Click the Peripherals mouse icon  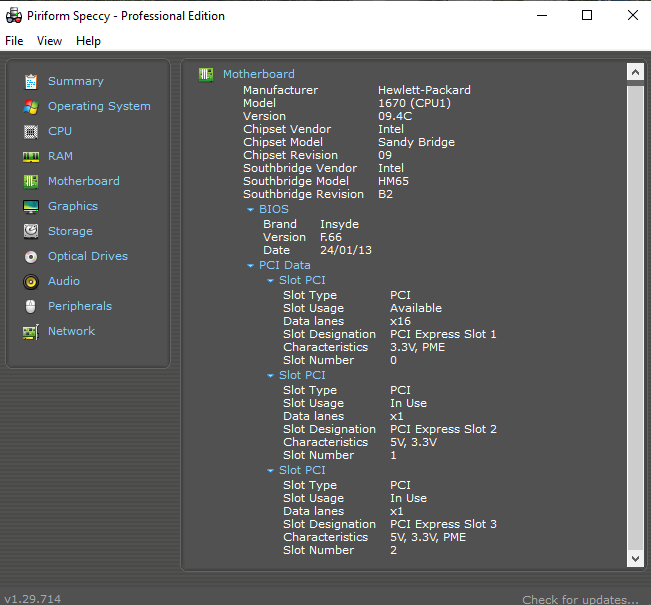[x=30, y=306]
